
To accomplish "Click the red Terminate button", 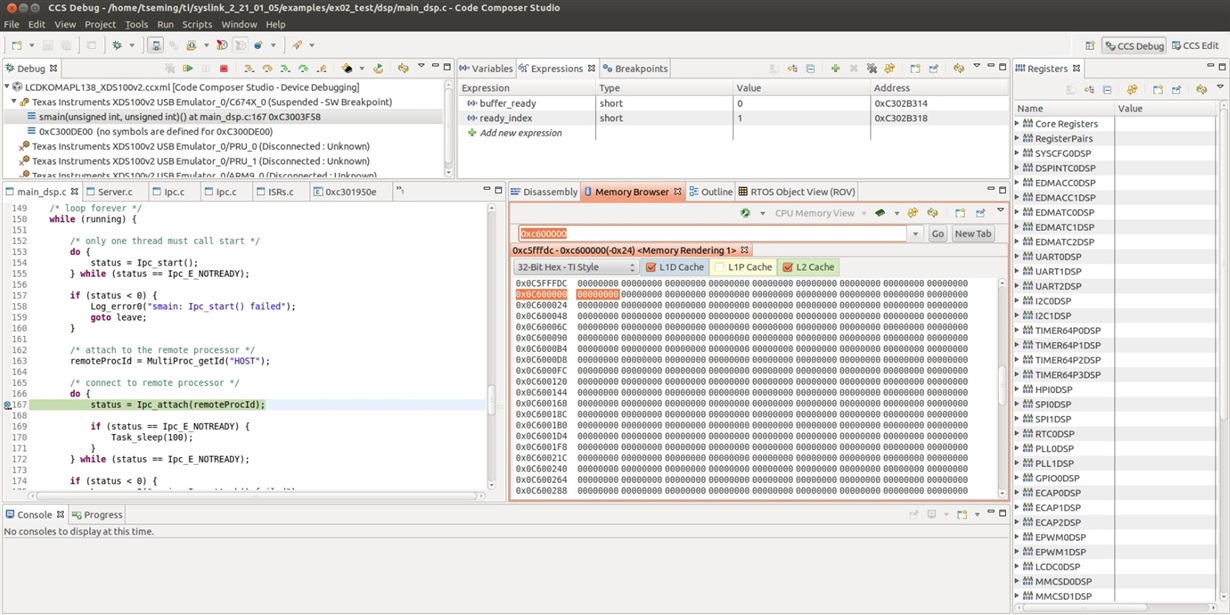I will point(223,69).
